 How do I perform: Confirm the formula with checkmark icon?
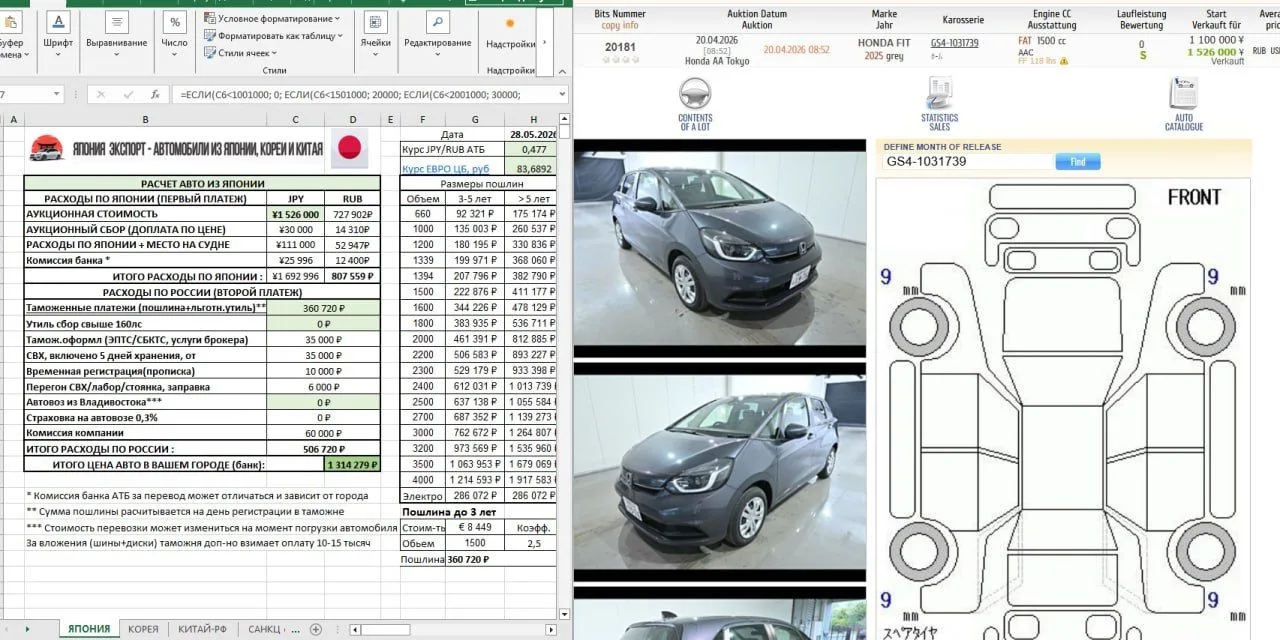pyautogui.click(x=127, y=94)
